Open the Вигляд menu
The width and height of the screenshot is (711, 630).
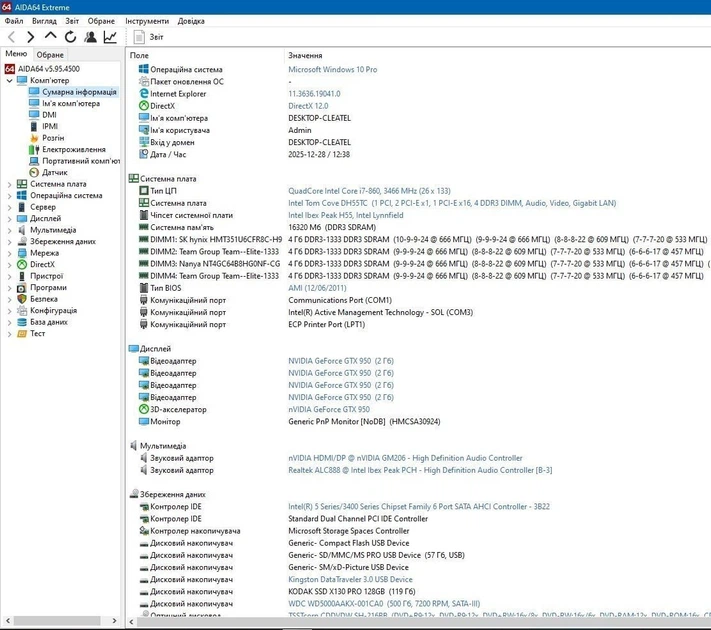click(x=44, y=21)
